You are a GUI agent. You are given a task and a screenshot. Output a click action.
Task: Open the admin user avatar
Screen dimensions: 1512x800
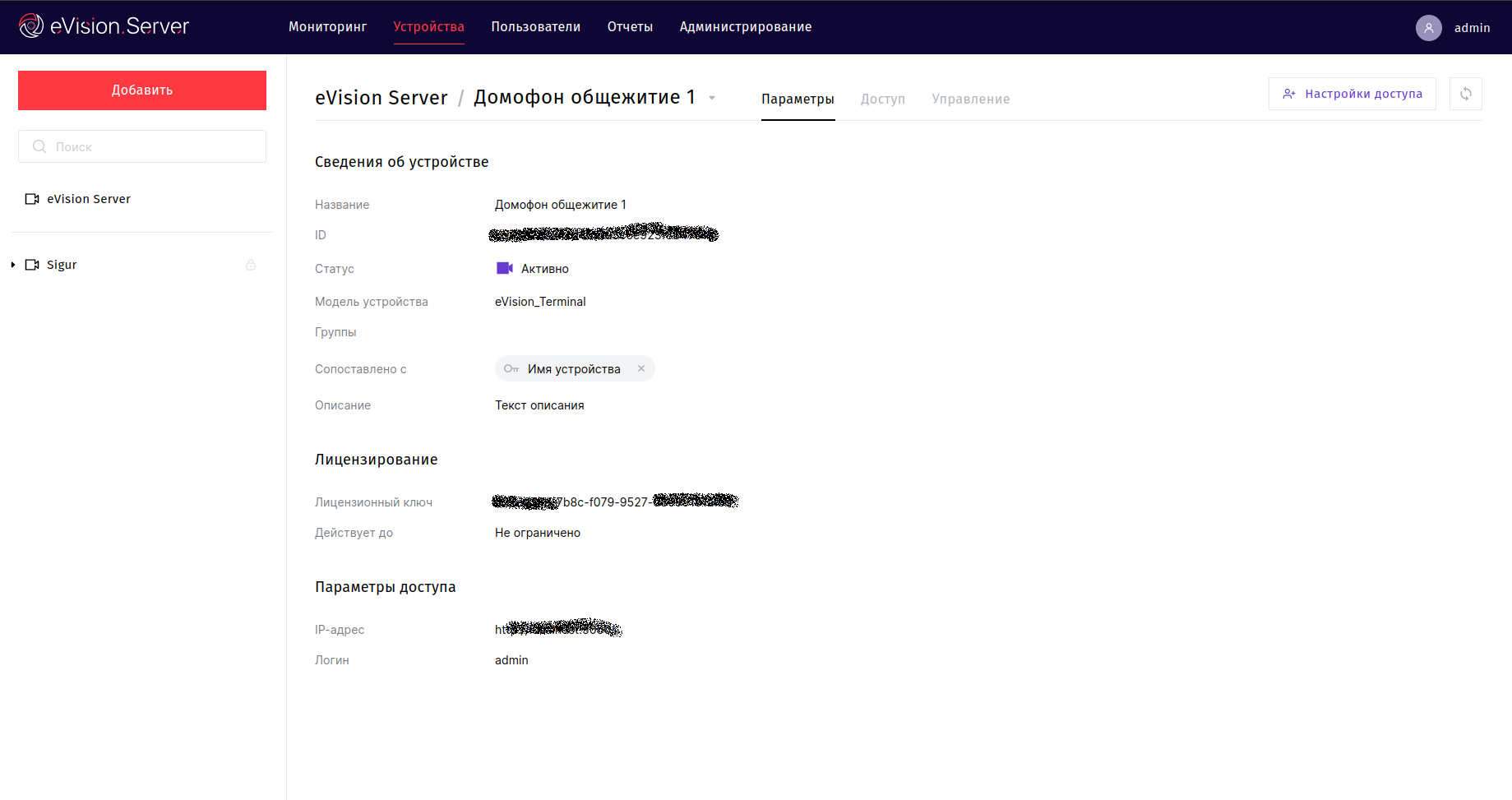coord(1428,28)
